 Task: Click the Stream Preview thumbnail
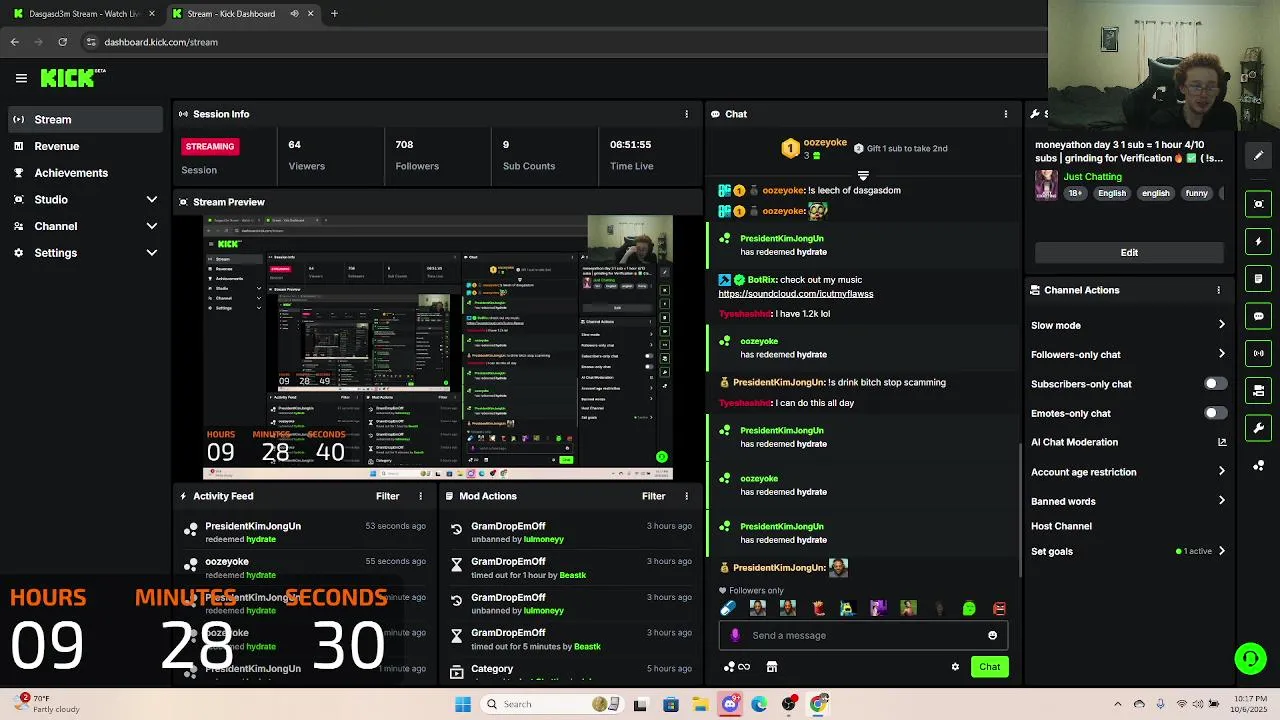438,347
